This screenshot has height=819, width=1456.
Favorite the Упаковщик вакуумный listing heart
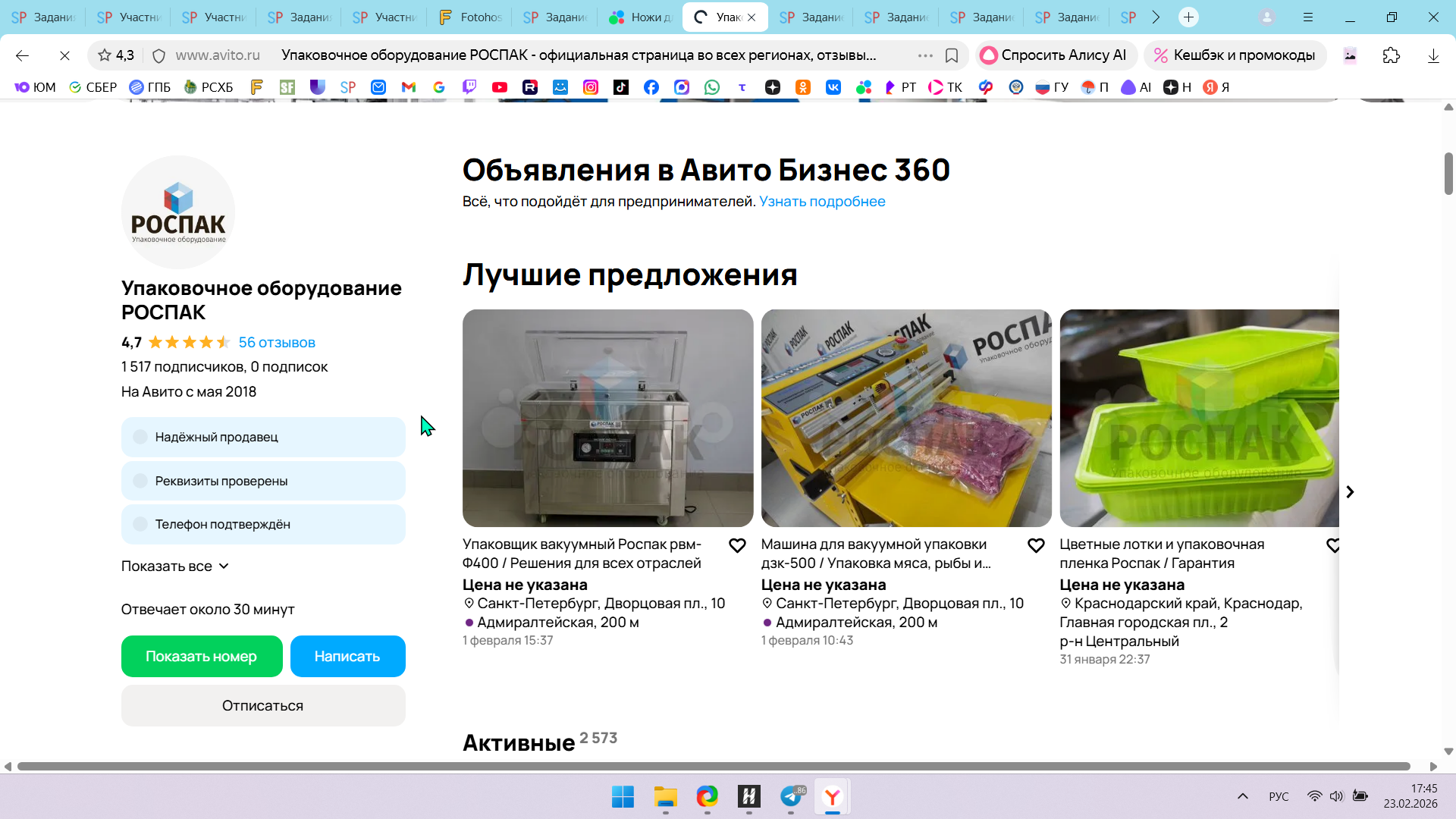point(737,545)
